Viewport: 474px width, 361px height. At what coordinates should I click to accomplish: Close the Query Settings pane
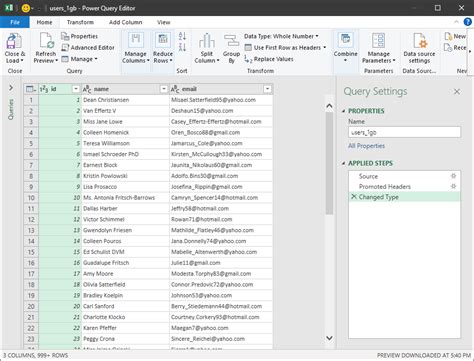pyautogui.click(x=457, y=91)
